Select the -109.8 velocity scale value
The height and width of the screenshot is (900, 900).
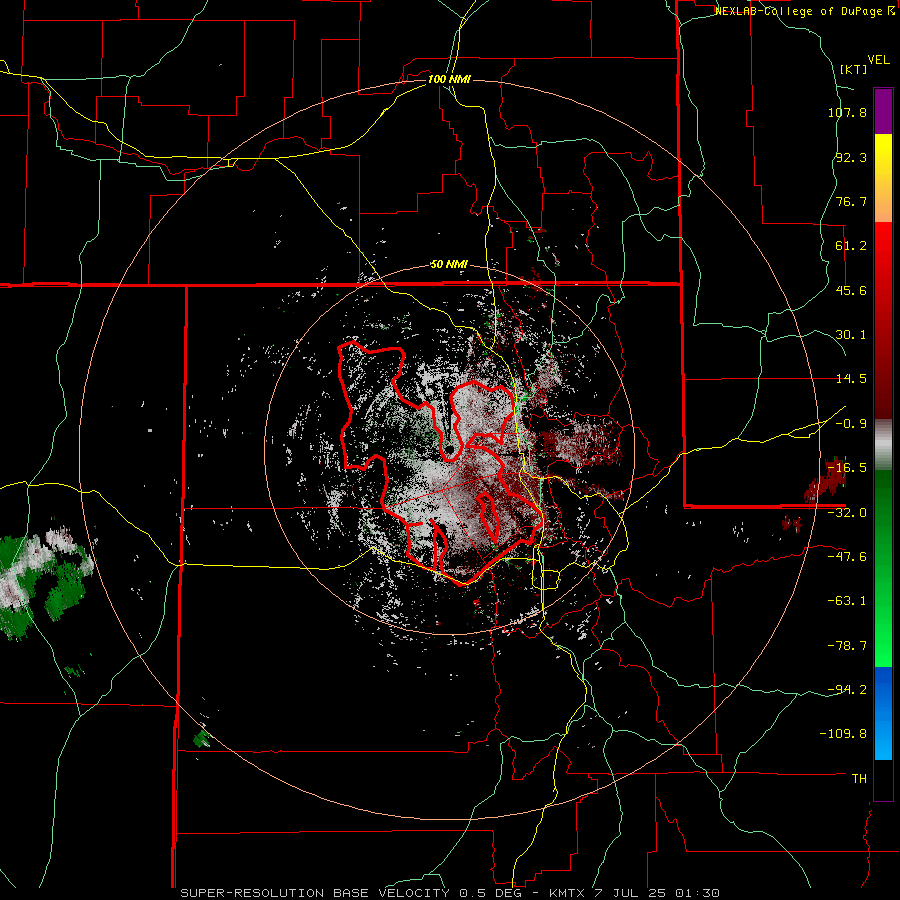(x=844, y=734)
